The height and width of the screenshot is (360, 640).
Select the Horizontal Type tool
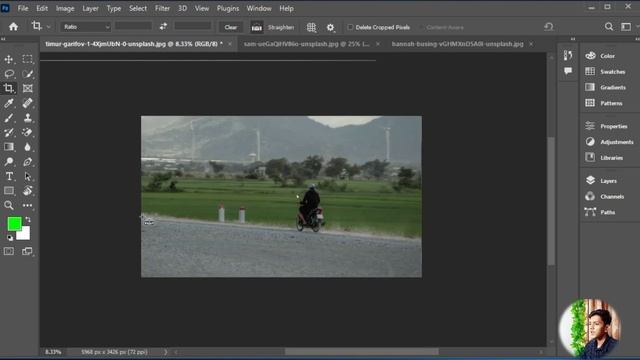pyautogui.click(x=9, y=176)
